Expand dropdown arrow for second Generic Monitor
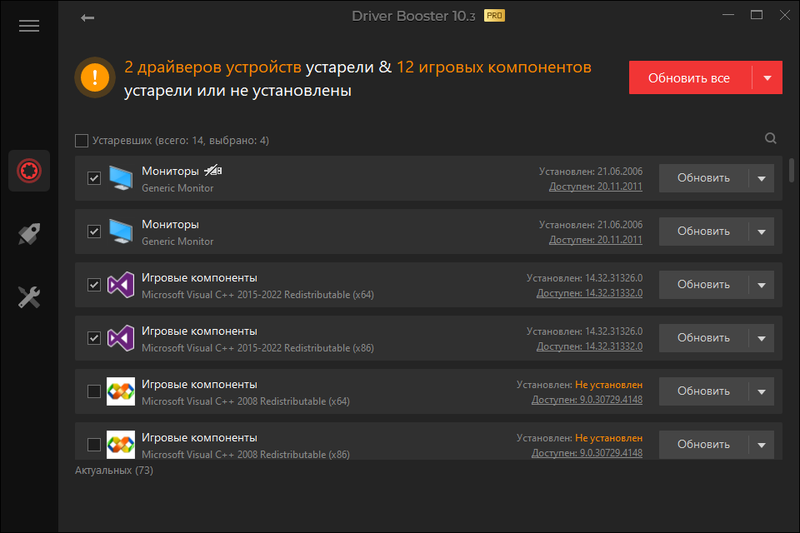800x533 pixels. coord(762,232)
